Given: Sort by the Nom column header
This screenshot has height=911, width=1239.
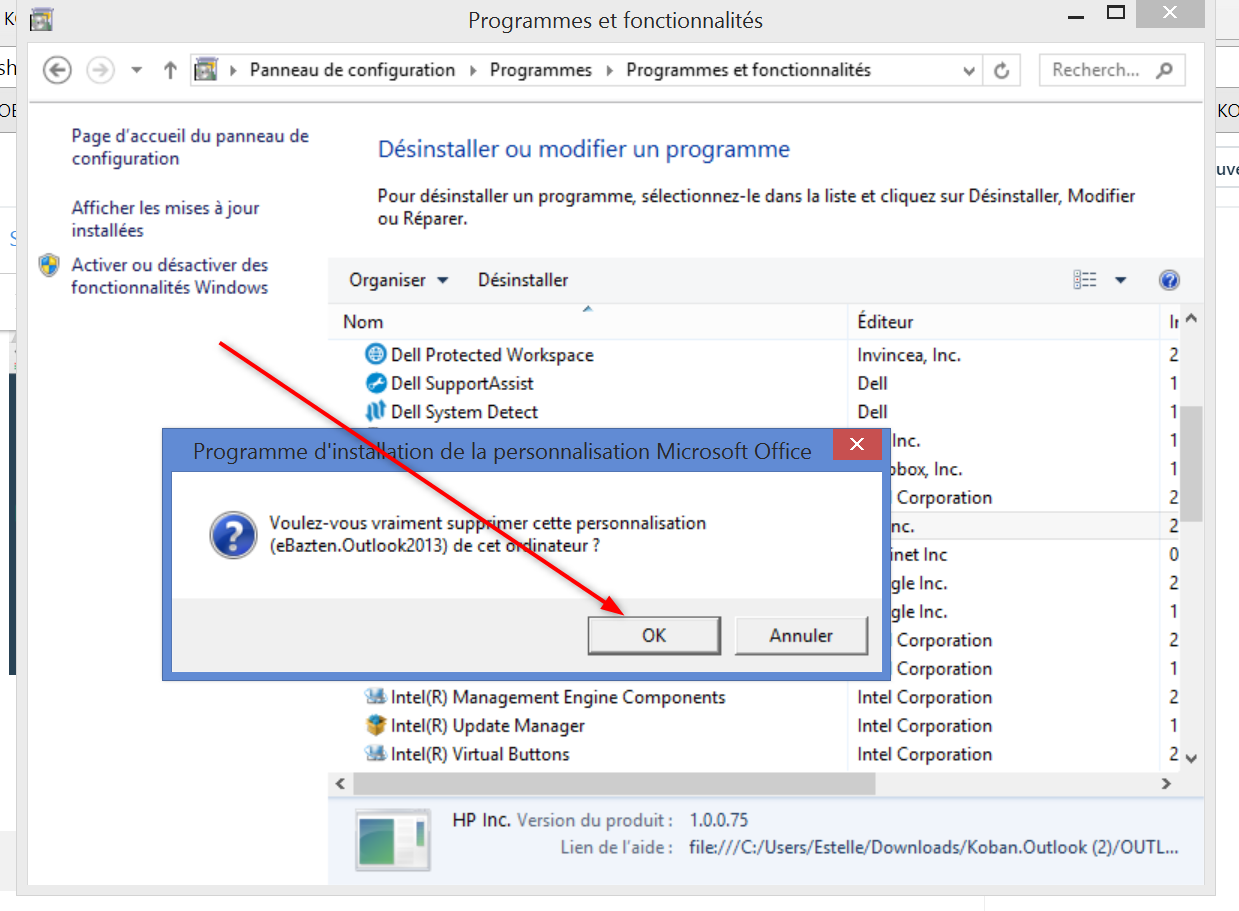Looking at the screenshot, I should tap(588, 322).
